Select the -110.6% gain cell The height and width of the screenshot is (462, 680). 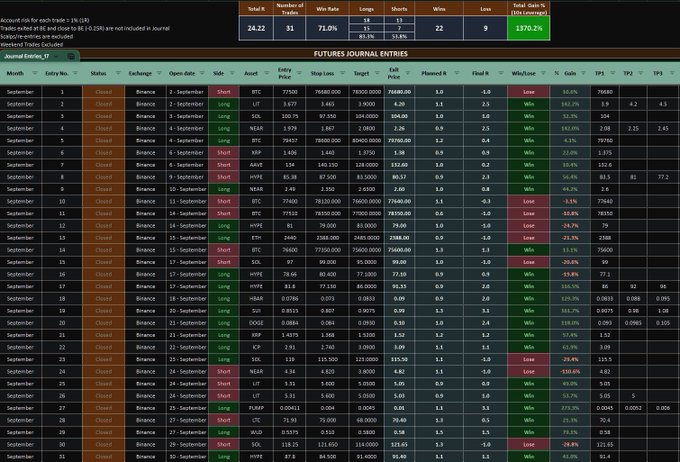click(x=570, y=371)
